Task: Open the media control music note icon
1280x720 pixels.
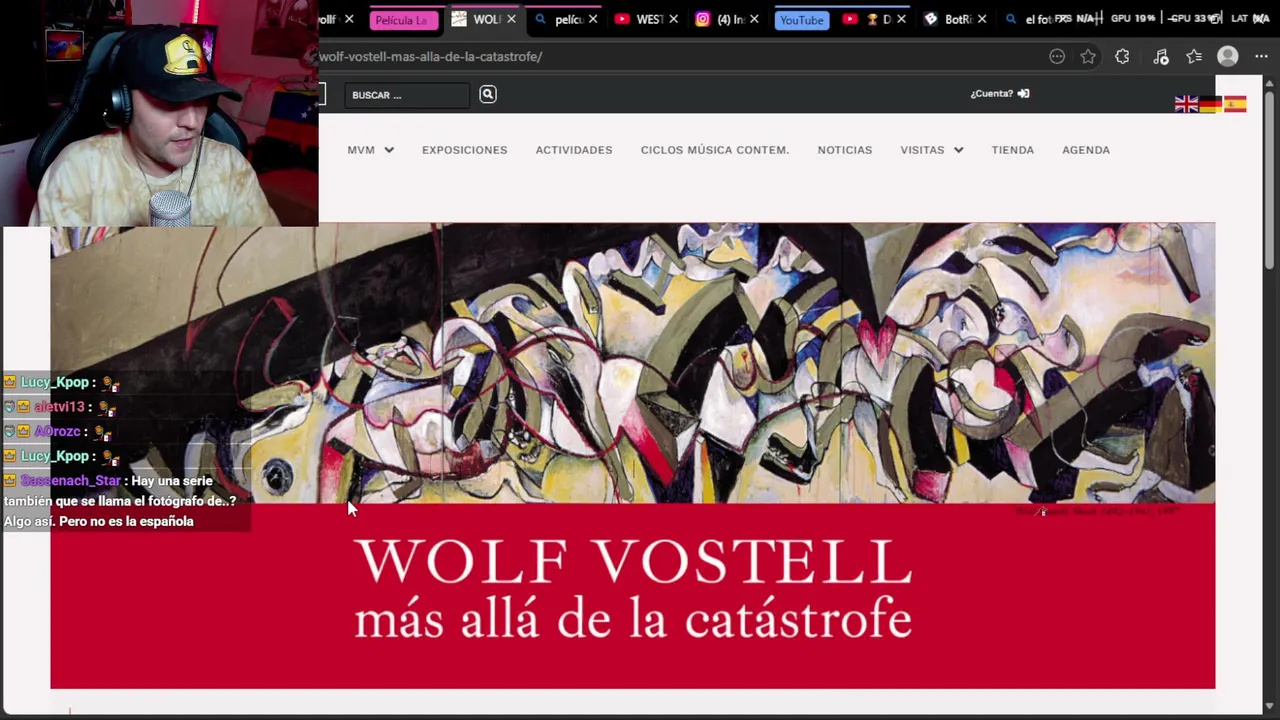Action: 1160,57
